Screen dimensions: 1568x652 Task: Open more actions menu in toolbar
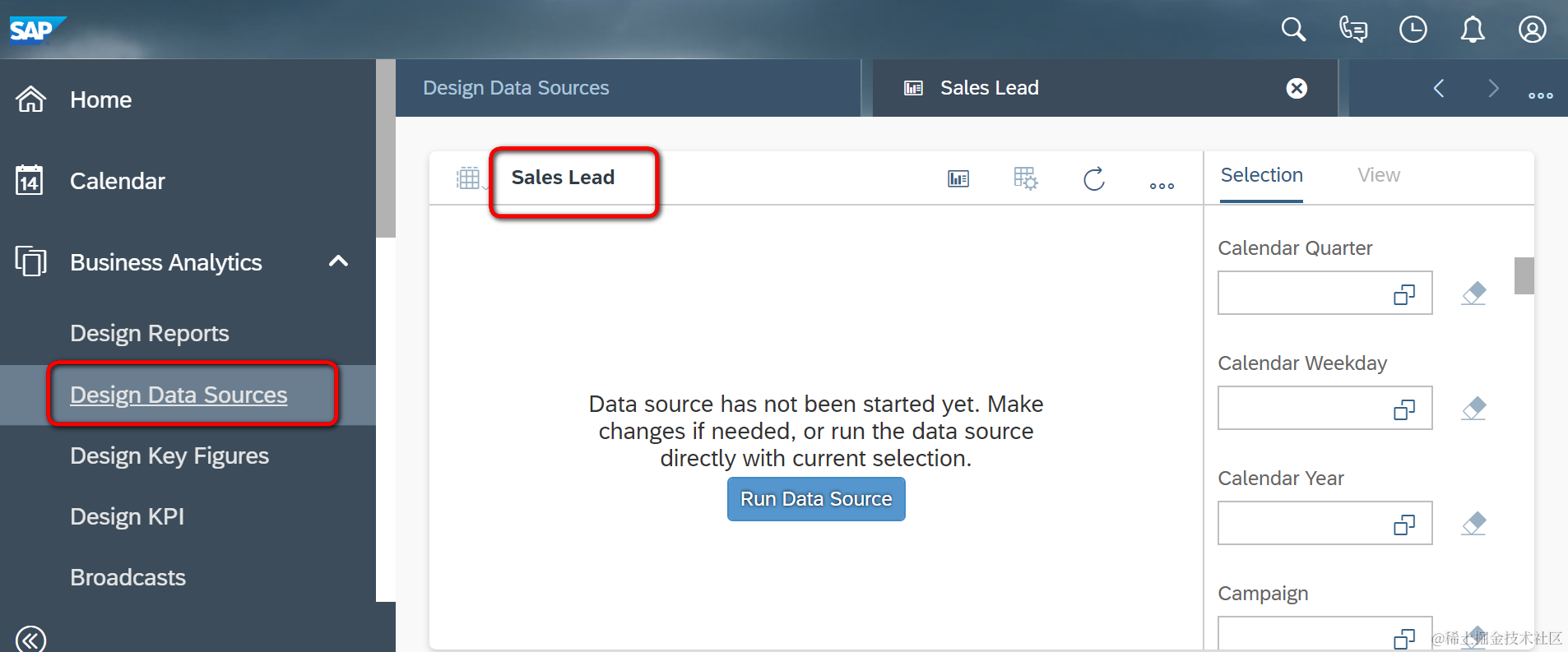pyautogui.click(x=1162, y=186)
